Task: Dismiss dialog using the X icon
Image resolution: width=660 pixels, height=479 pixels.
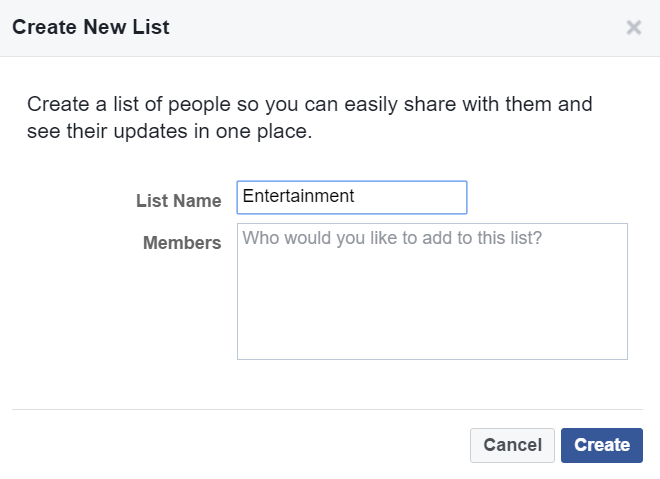Action: pos(633,28)
